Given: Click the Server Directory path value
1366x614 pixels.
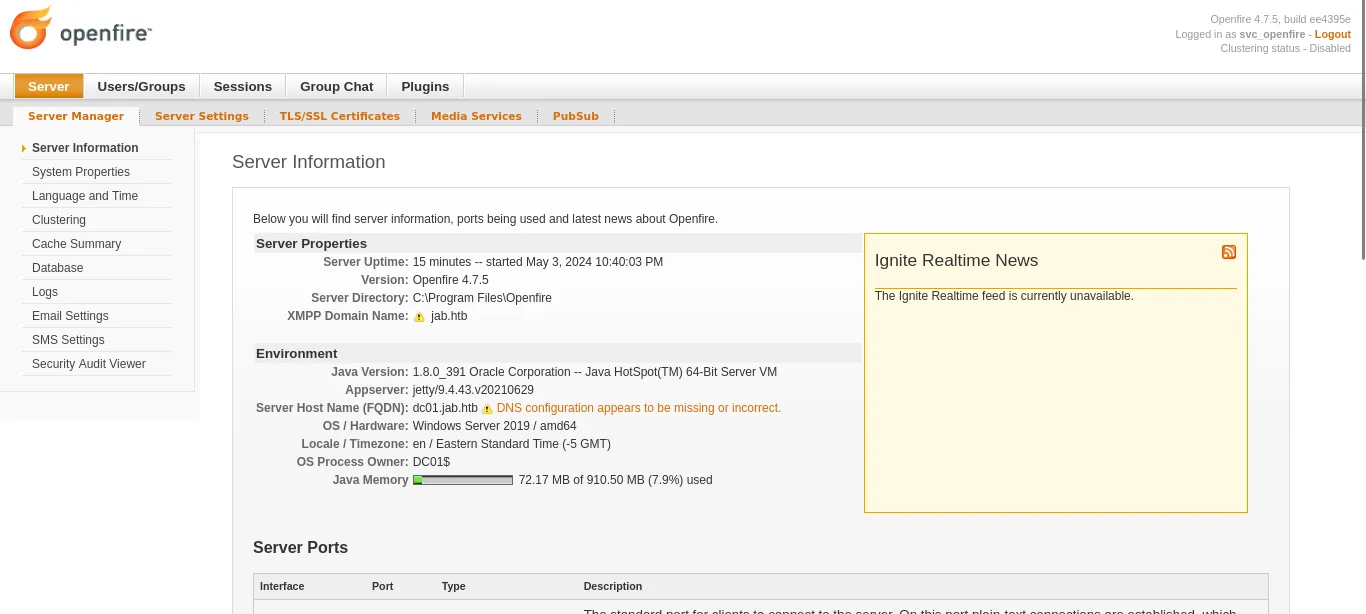Looking at the screenshot, I should coord(482,298).
